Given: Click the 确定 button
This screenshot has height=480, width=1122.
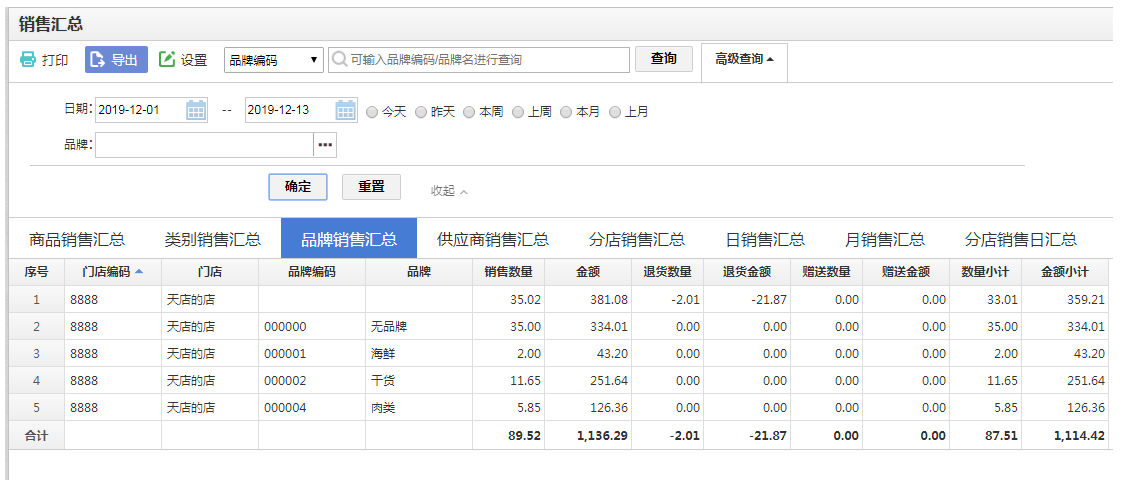Looking at the screenshot, I should 297,187.
